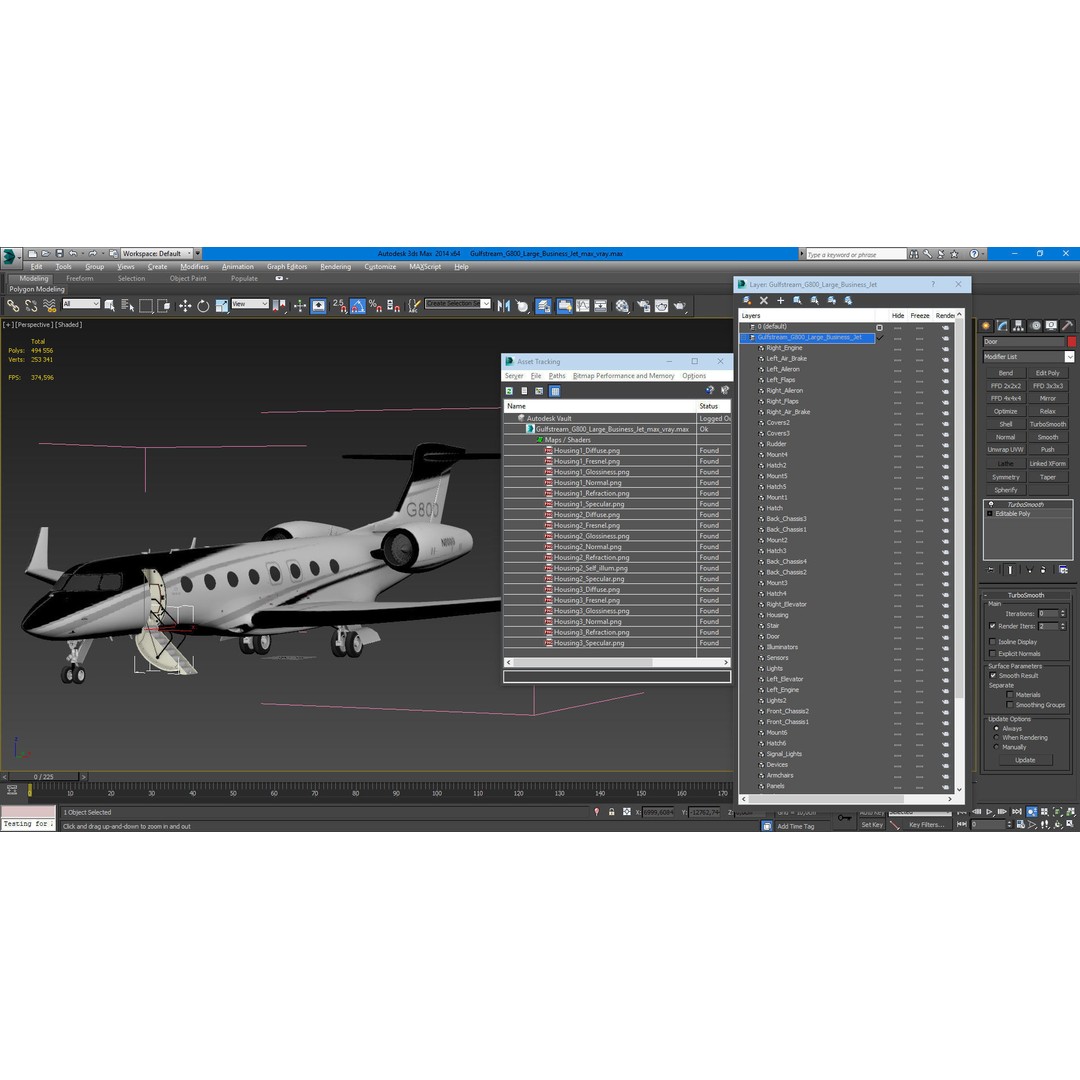Open the Rendering menu
The height and width of the screenshot is (1080, 1080).
click(x=335, y=267)
